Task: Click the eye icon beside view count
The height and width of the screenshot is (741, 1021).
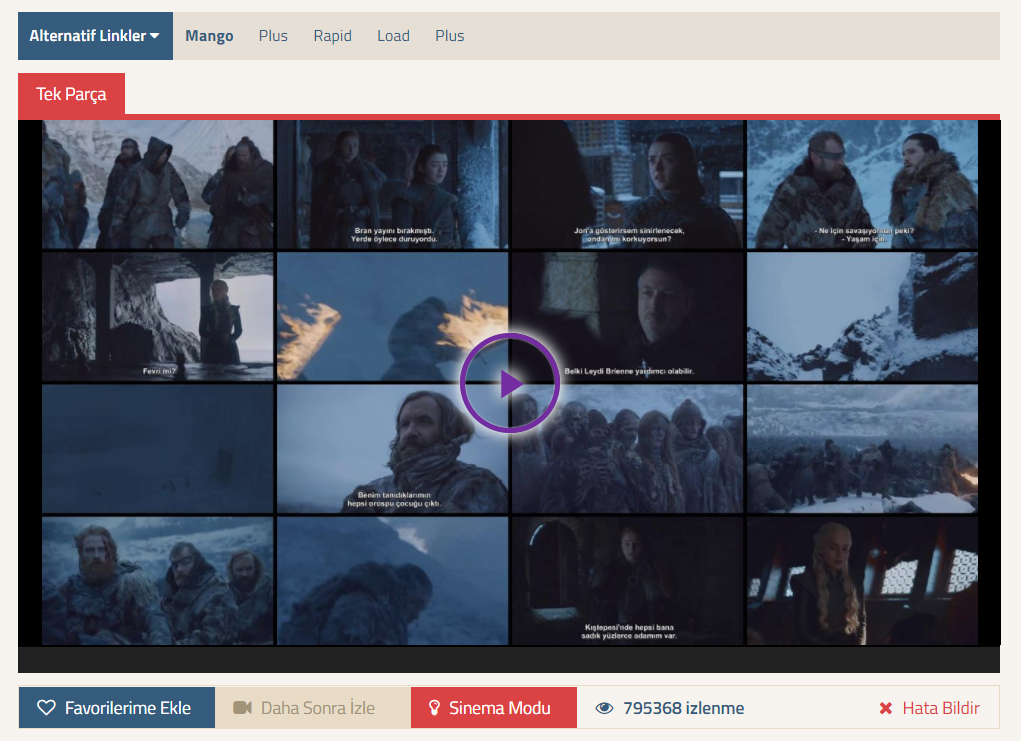Action: (604, 708)
